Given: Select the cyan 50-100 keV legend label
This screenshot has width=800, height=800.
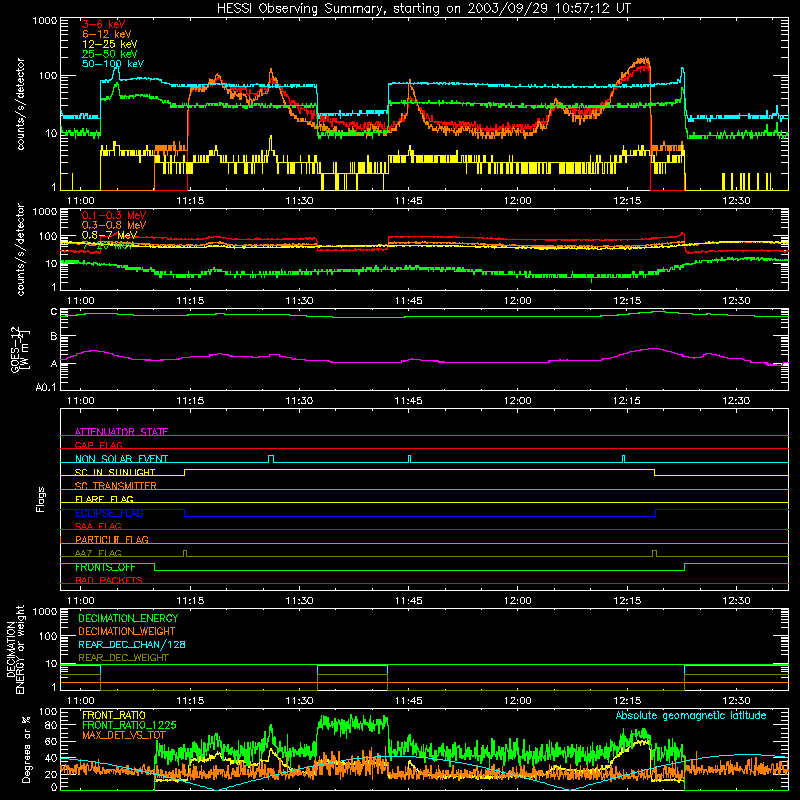Looking at the screenshot, I should click(x=113, y=64).
